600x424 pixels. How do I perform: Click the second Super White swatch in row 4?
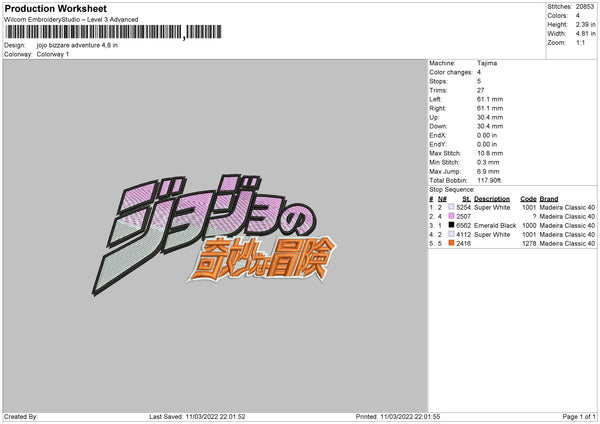click(452, 234)
